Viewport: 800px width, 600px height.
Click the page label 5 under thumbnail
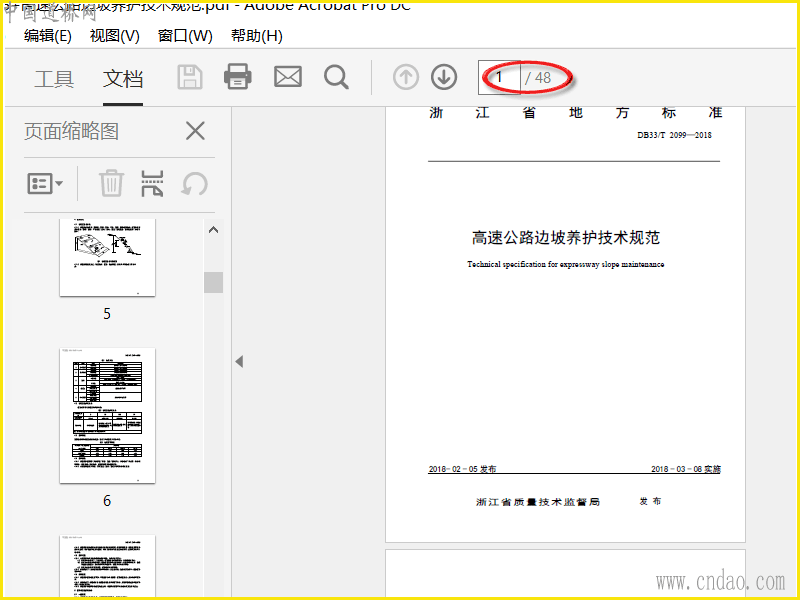[x=107, y=313]
